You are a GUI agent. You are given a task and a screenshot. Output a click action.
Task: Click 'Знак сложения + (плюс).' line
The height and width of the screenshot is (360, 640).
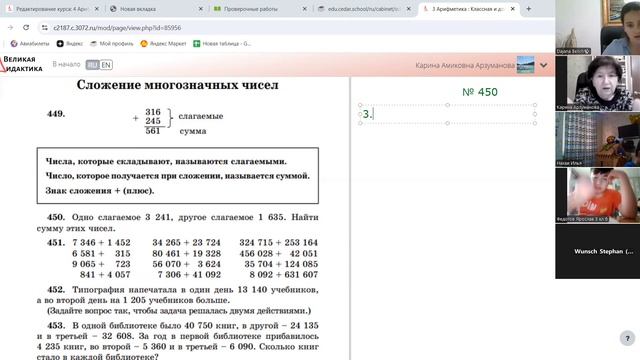click(100, 191)
